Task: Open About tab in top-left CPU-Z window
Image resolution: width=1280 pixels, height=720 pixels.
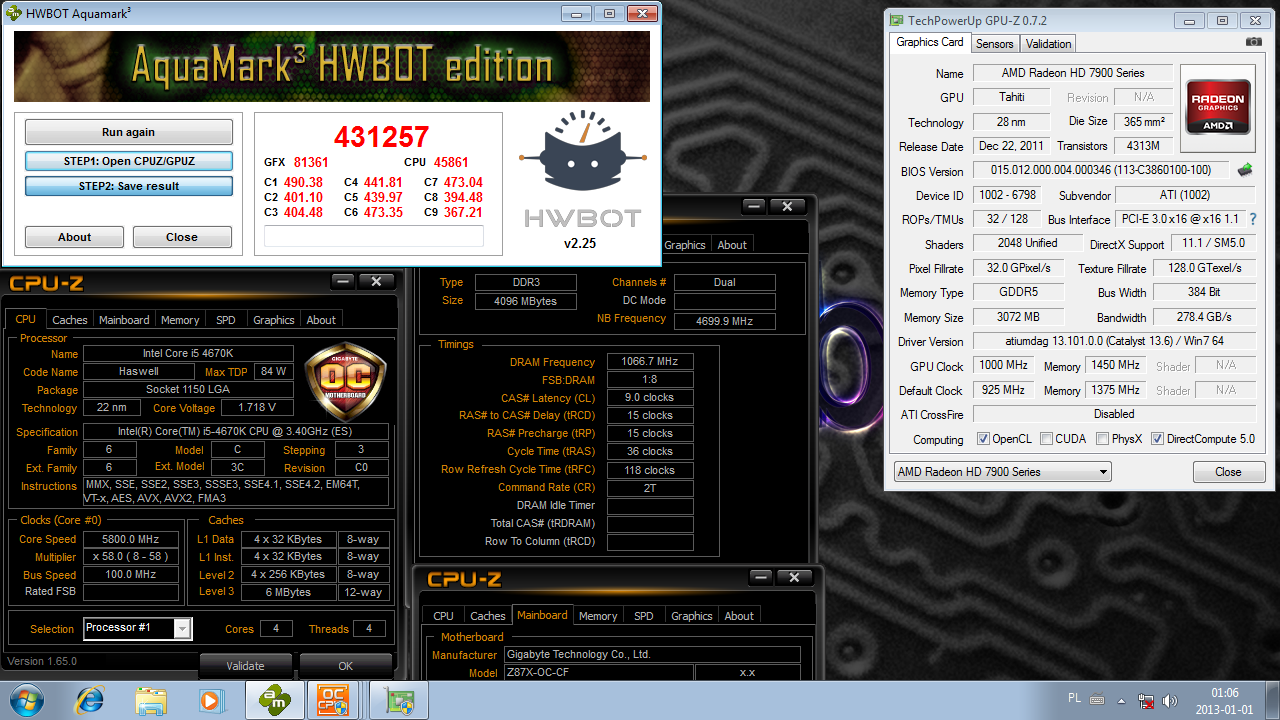Action: click(x=321, y=320)
